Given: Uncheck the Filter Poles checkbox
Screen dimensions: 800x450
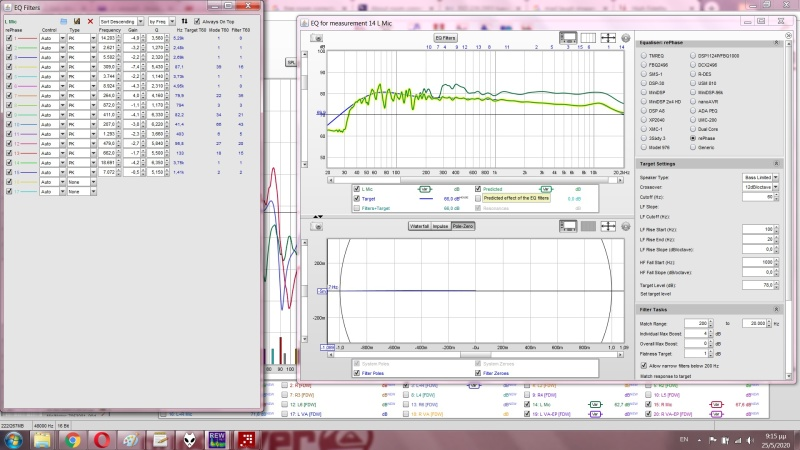Looking at the screenshot, I should click(357, 372).
